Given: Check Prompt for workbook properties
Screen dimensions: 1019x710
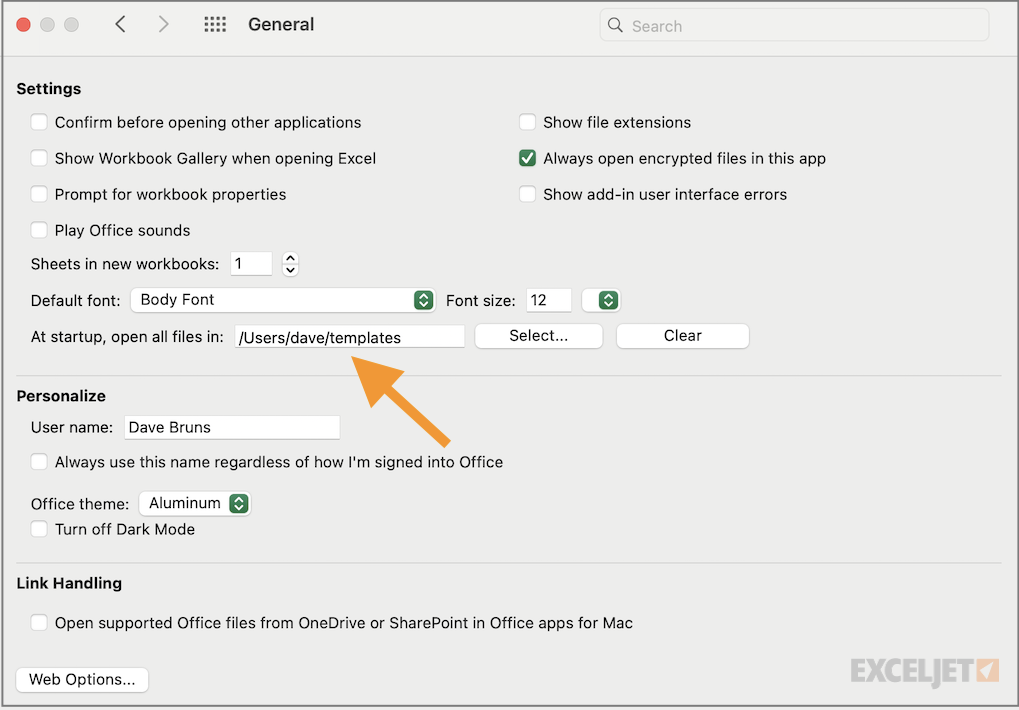Looking at the screenshot, I should [39, 194].
